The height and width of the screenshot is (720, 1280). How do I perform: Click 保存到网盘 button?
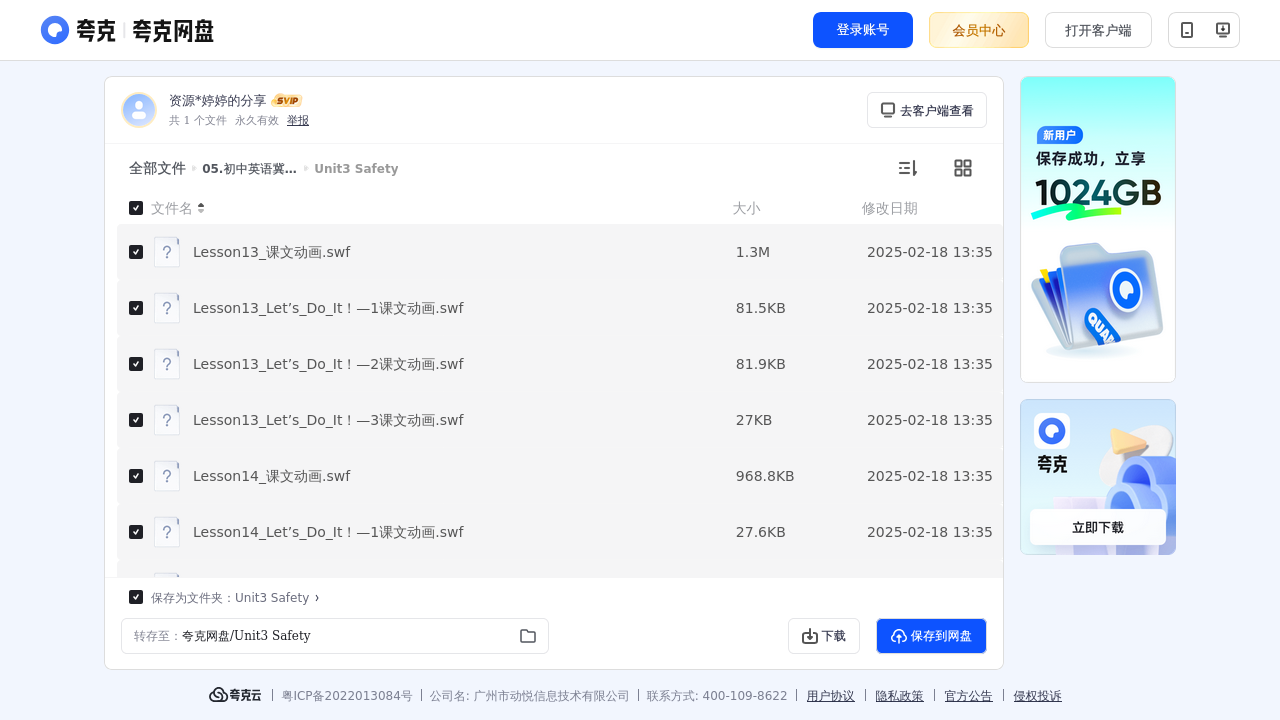point(931,636)
